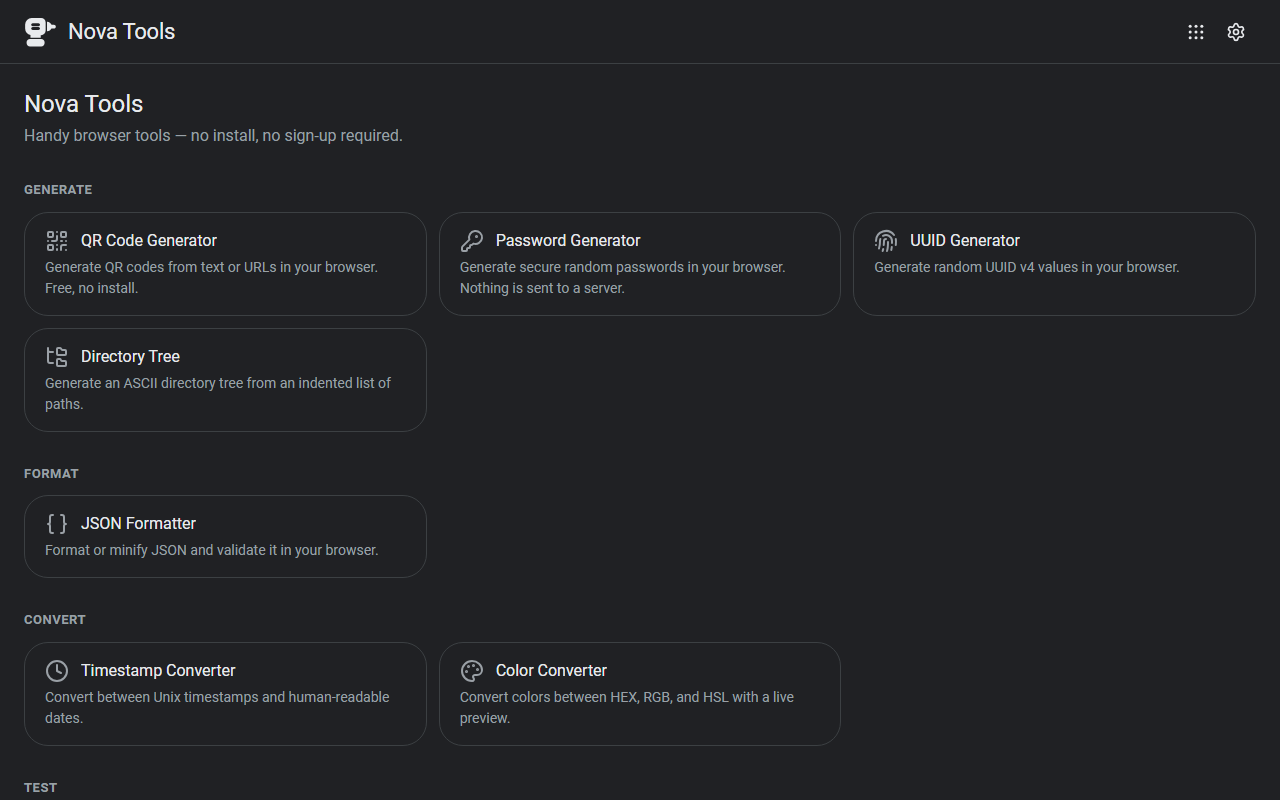Launch the UUID Generator tool

coord(1054,264)
